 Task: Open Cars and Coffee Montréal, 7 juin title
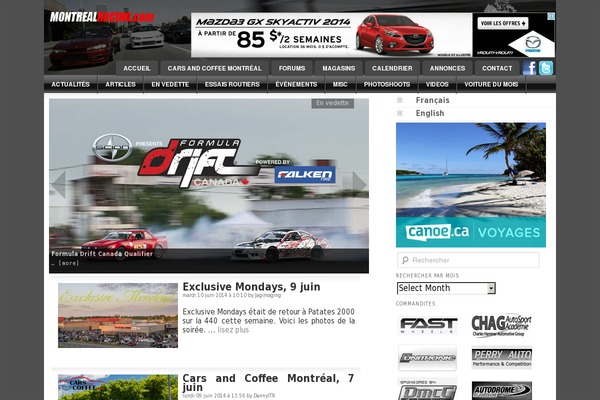pos(268,383)
